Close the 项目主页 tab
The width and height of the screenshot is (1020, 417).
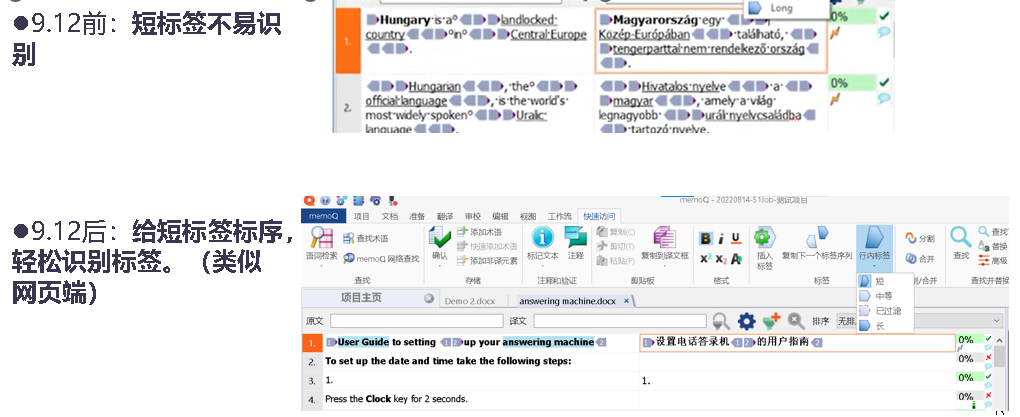pyautogui.click(x=429, y=298)
